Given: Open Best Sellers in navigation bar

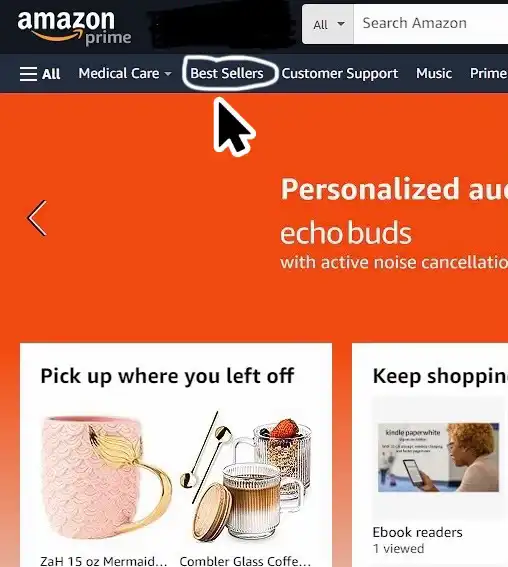Looking at the screenshot, I should [227, 73].
